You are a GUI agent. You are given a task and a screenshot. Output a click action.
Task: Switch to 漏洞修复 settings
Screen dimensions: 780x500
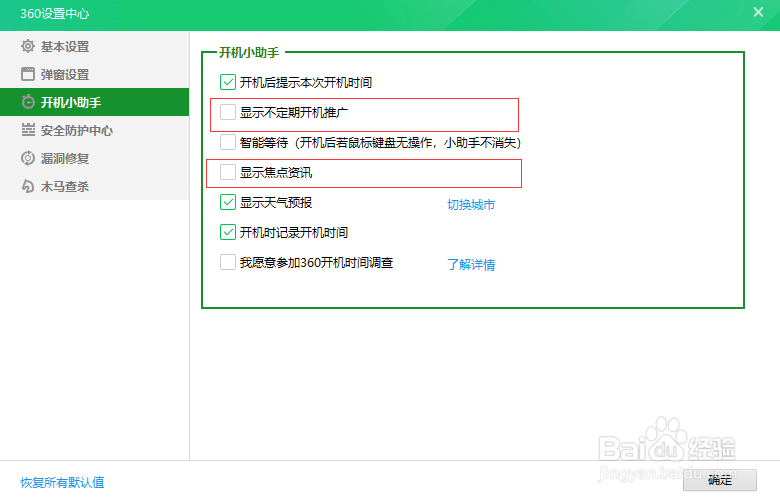(95, 158)
